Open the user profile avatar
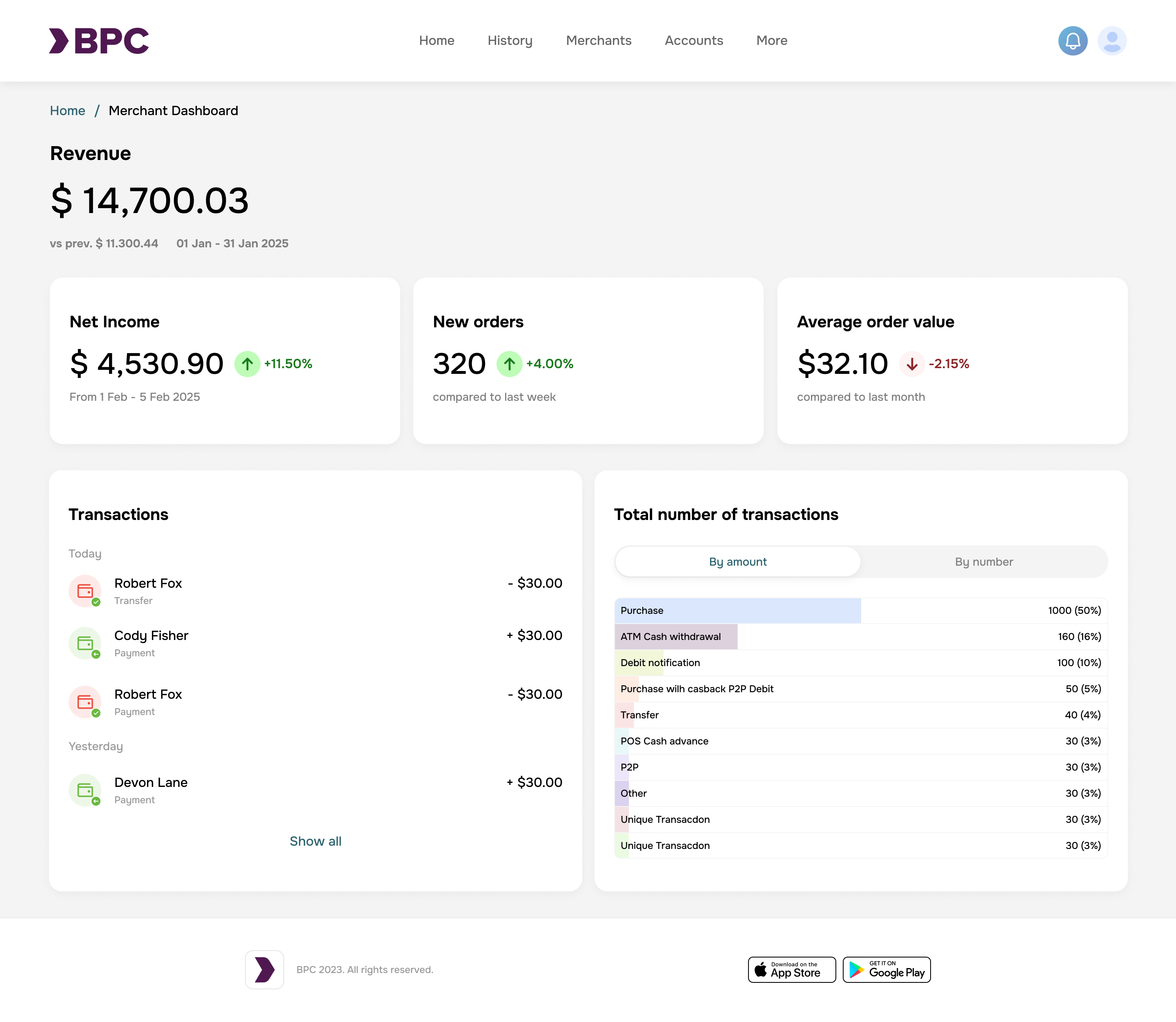Viewport: 1176px width, 1022px height. tap(1111, 40)
